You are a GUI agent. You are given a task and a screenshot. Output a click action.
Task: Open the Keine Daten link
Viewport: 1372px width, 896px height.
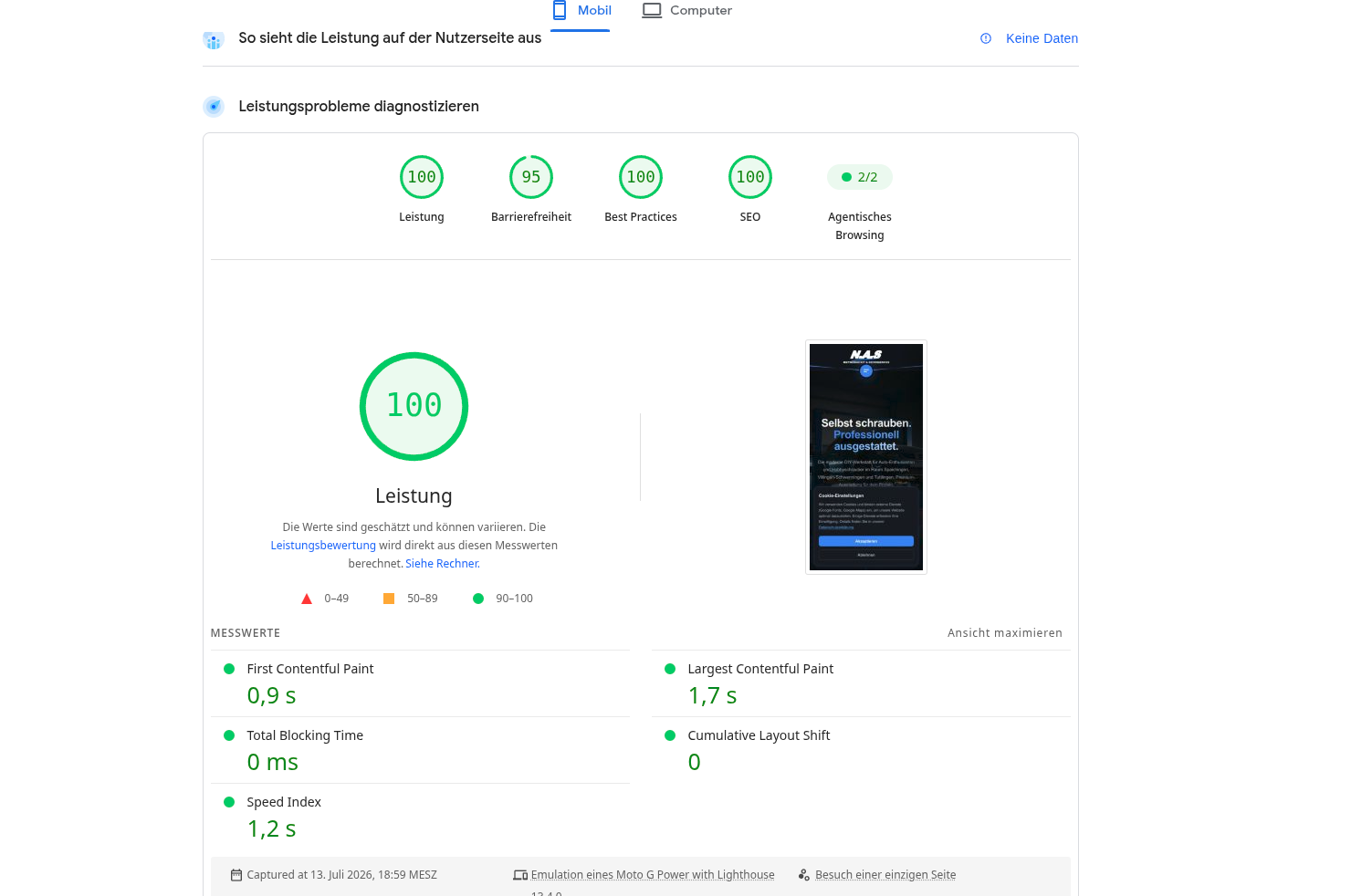[1042, 38]
